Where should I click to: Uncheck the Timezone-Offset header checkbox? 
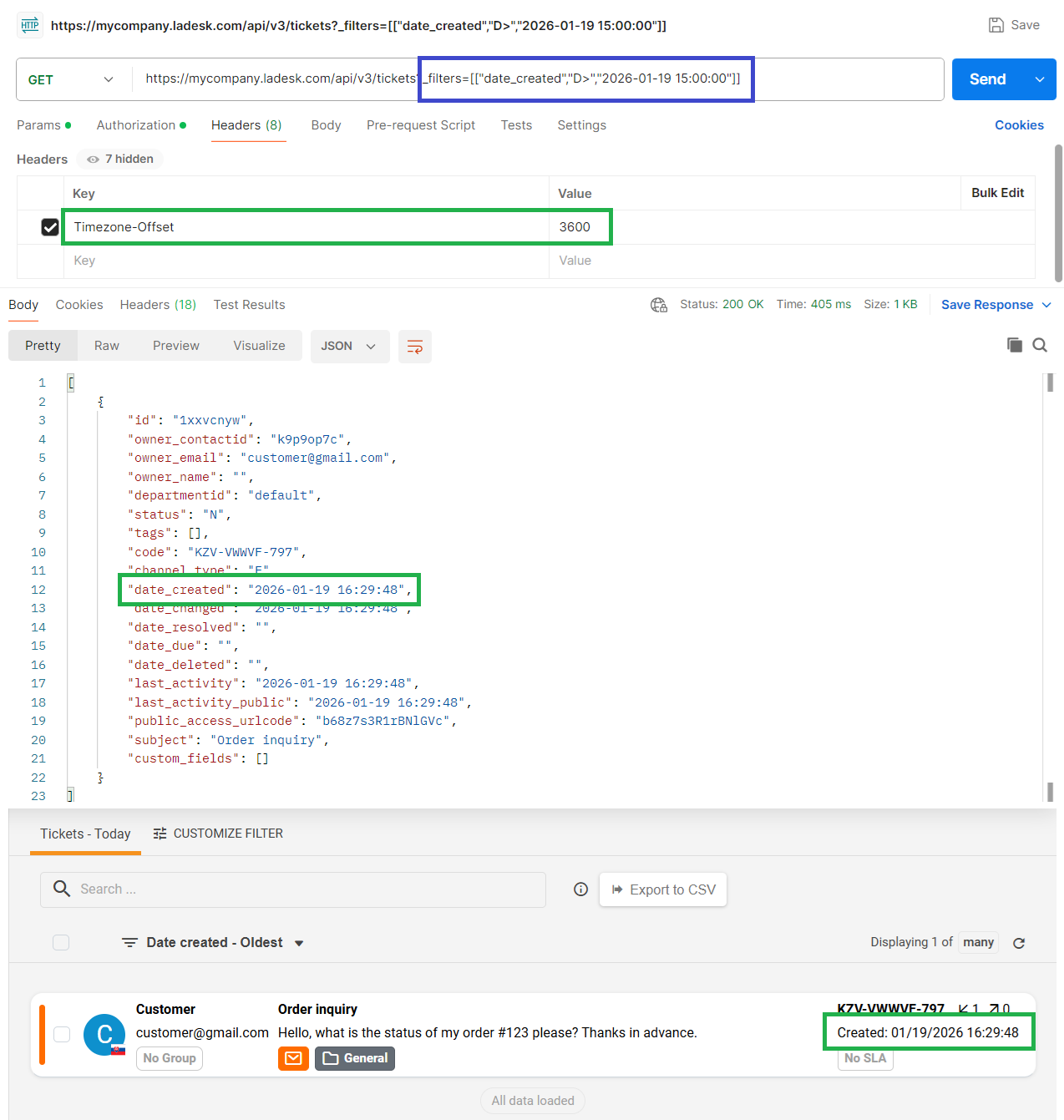(50, 227)
